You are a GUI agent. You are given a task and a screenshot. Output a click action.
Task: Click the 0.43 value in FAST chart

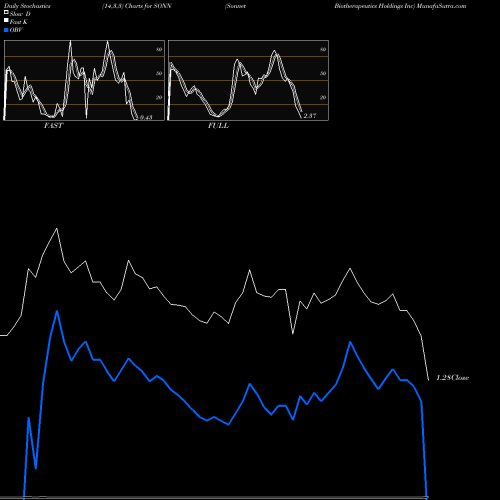click(x=146, y=117)
